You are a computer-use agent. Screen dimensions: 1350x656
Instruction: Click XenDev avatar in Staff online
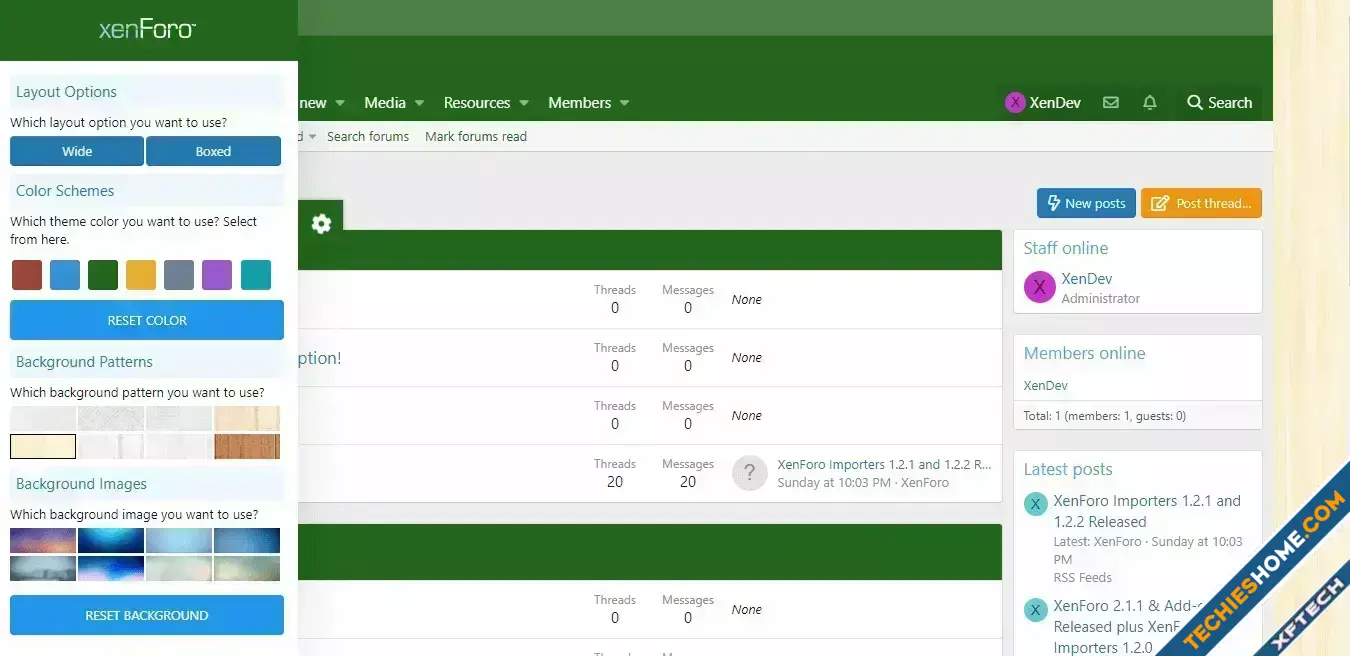tap(1040, 288)
